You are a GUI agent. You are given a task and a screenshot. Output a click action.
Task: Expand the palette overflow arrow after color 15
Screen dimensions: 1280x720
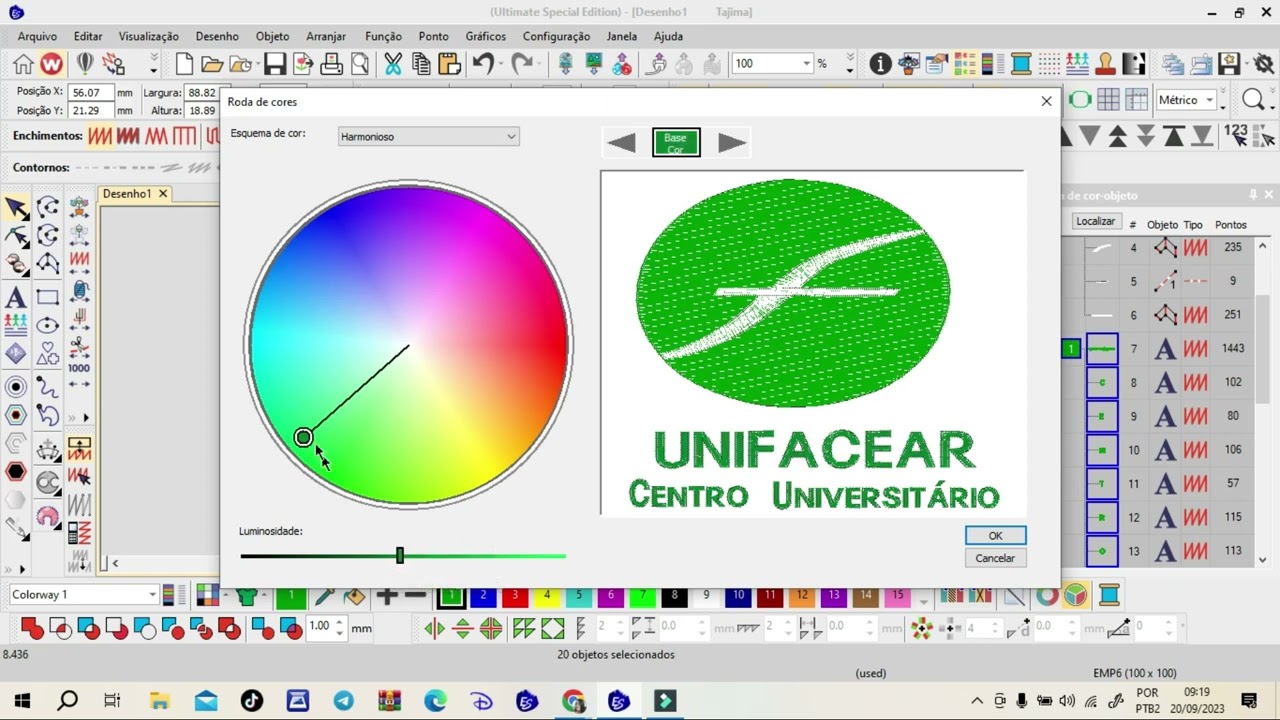point(923,600)
